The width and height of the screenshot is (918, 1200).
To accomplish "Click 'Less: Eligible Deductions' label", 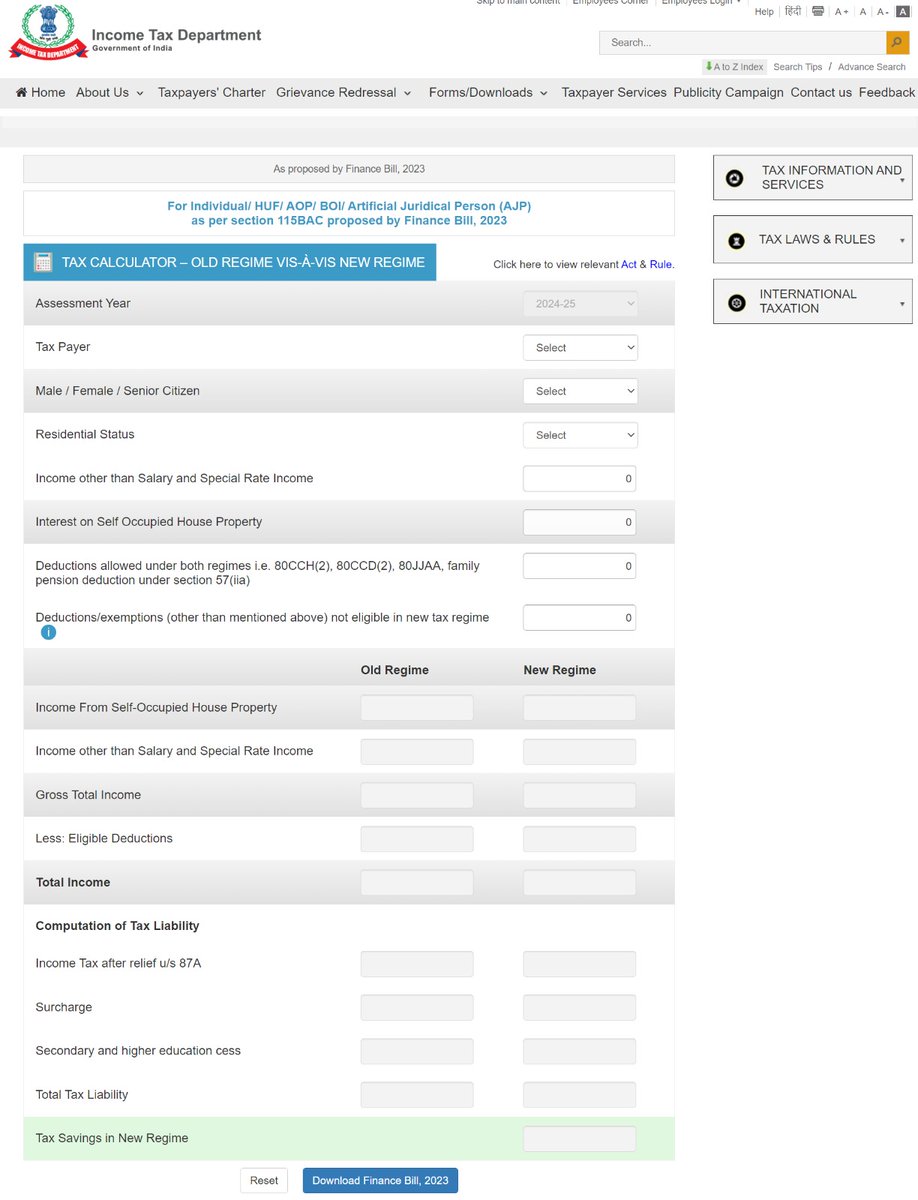I will pyautogui.click(x=104, y=838).
